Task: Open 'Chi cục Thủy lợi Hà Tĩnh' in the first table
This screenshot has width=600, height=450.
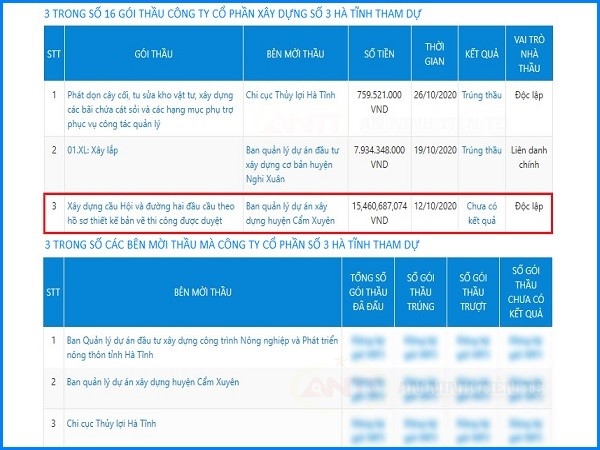Action: click(x=290, y=95)
